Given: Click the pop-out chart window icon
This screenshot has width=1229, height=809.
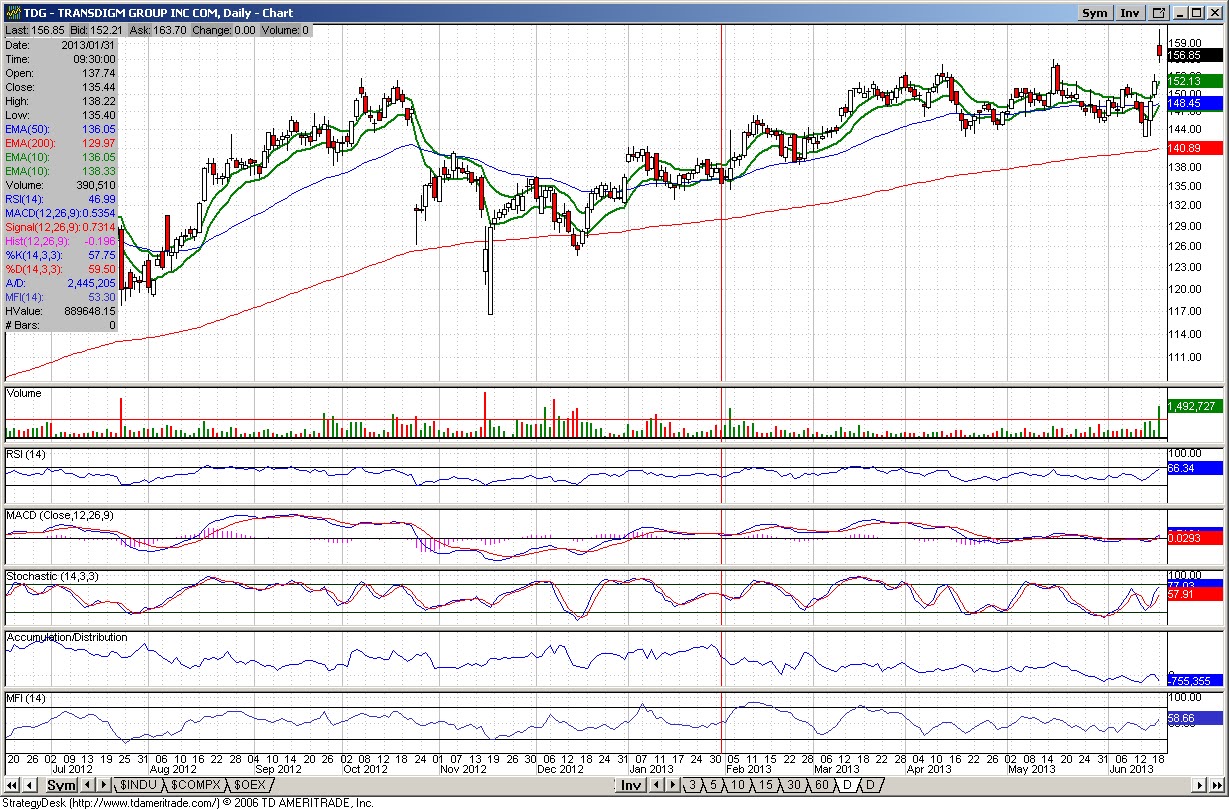Looking at the screenshot, I should (x=1159, y=13).
